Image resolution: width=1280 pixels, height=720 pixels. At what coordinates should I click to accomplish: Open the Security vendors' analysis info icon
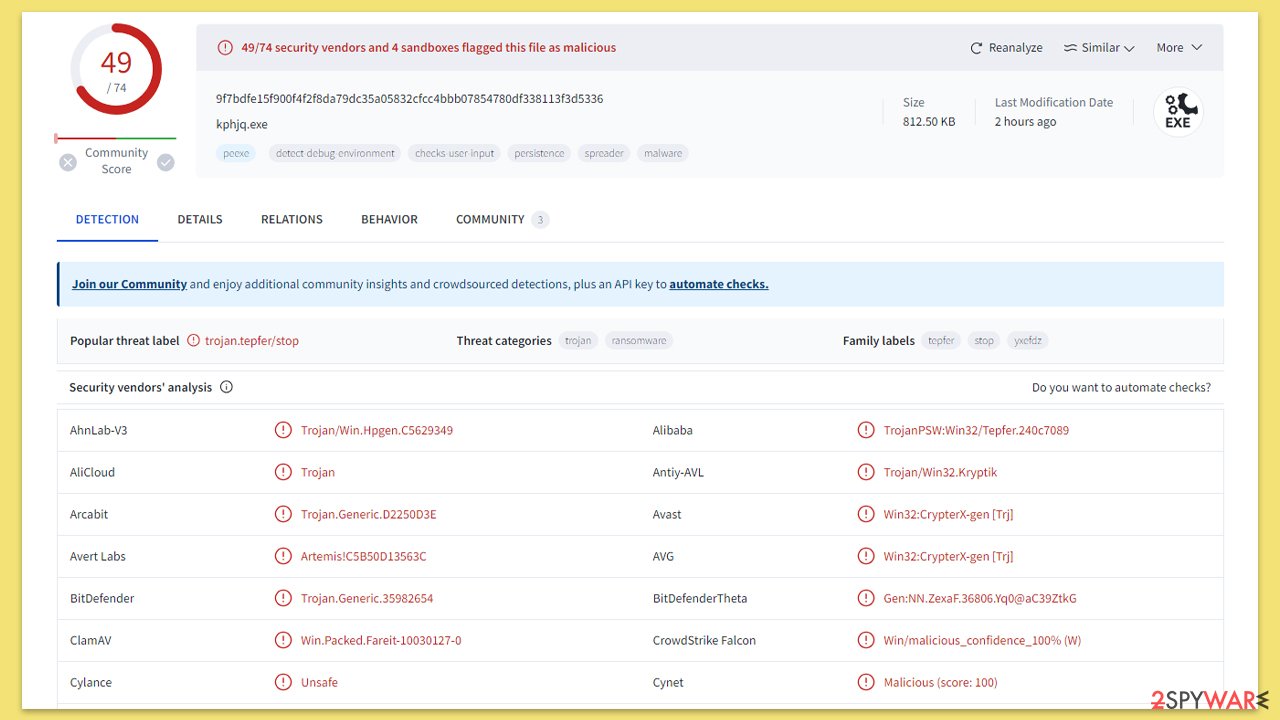[x=225, y=386]
